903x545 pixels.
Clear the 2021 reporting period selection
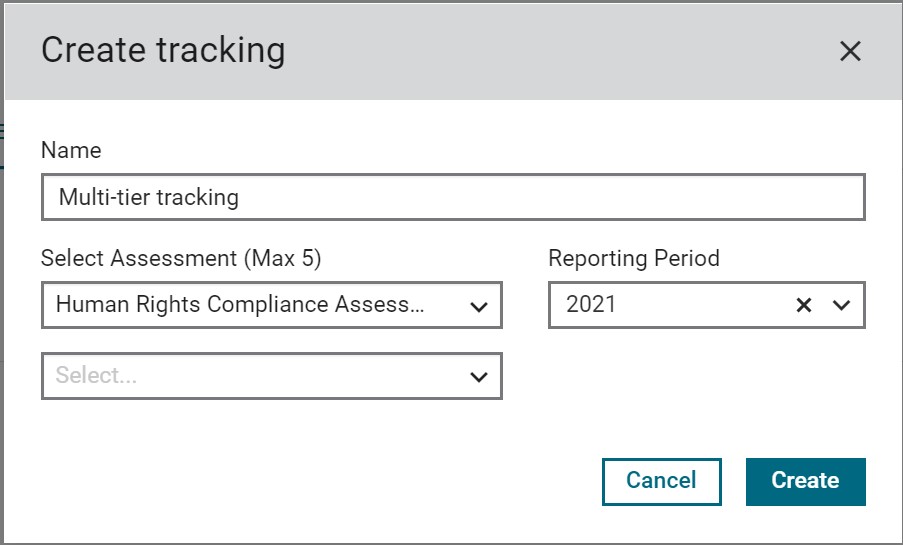[804, 305]
